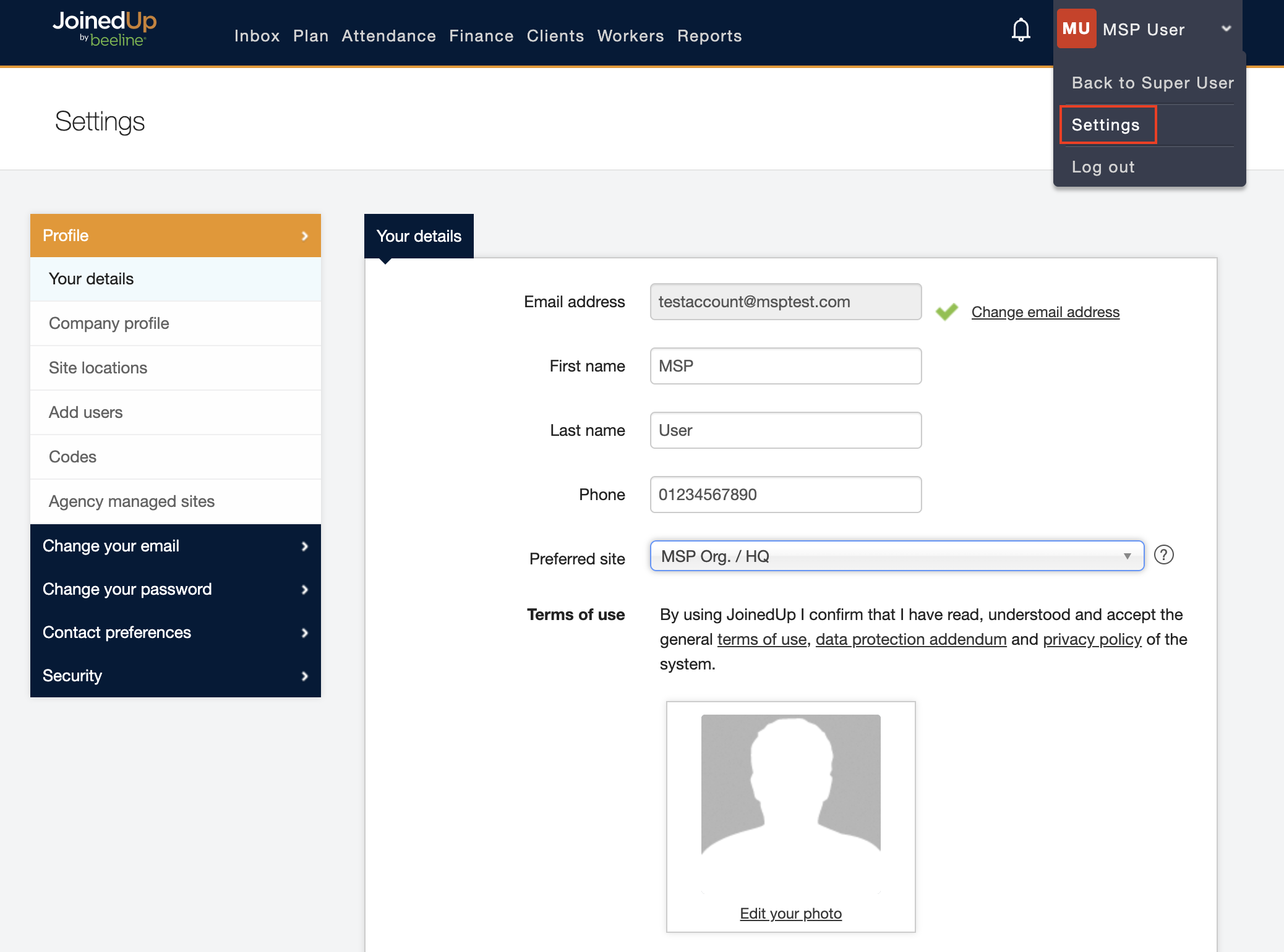The height and width of the screenshot is (952, 1284).
Task: Open the Finance menu
Action: pyautogui.click(x=481, y=36)
